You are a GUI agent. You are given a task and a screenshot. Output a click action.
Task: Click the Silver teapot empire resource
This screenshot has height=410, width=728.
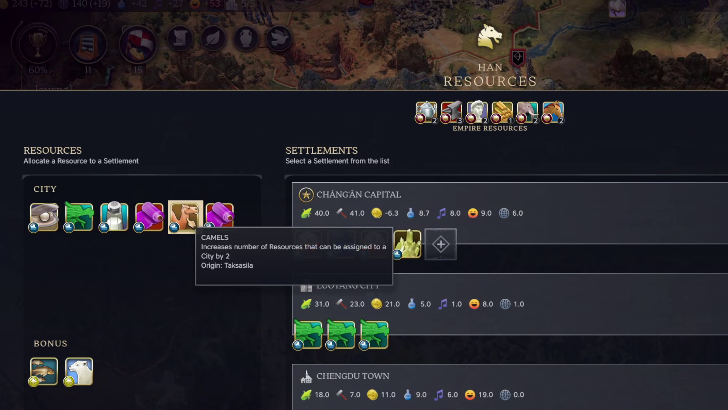pos(426,112)
